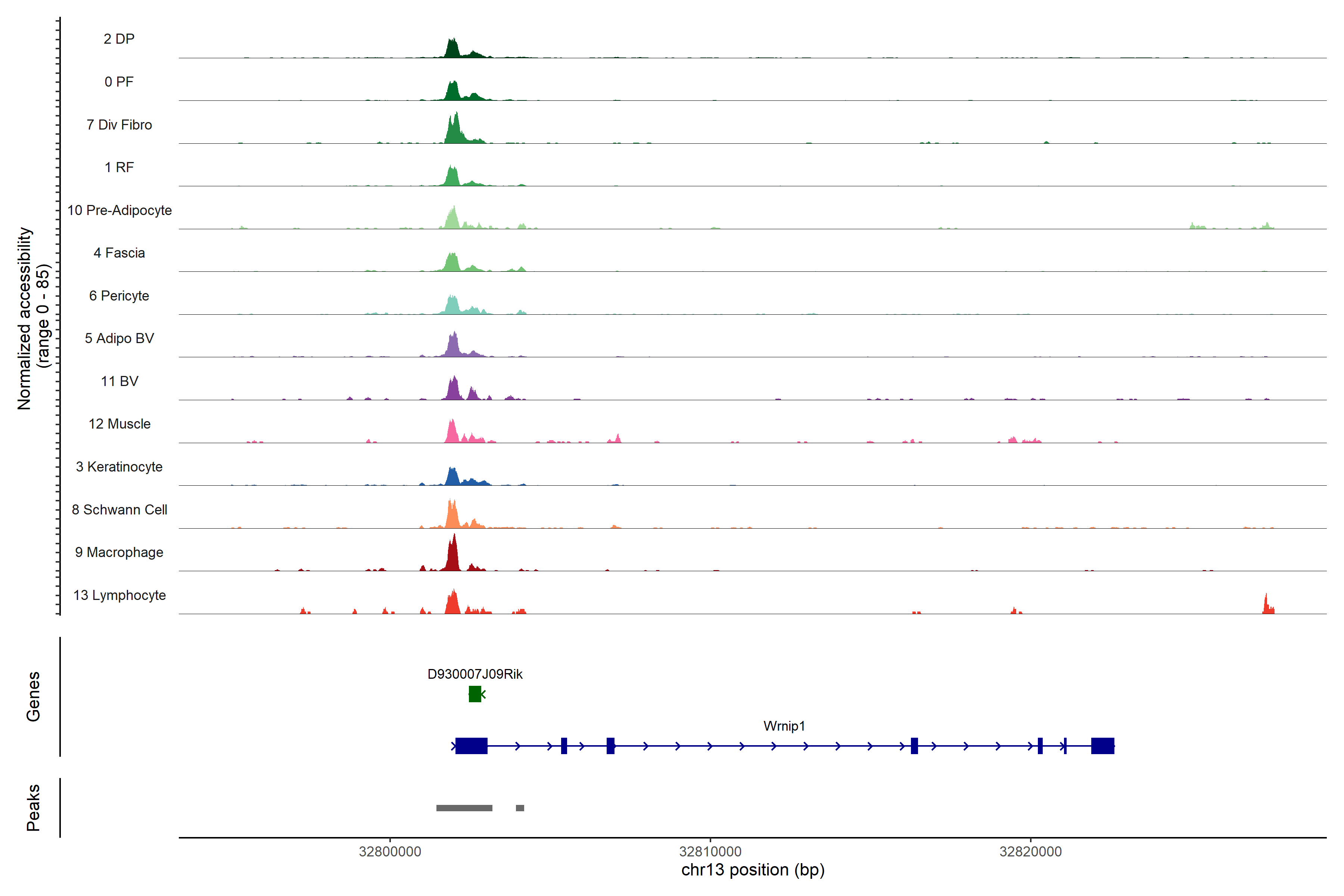Click the last Wrnip1 exon block
The image size is (1344, 896).
[x=1102, y=746]
